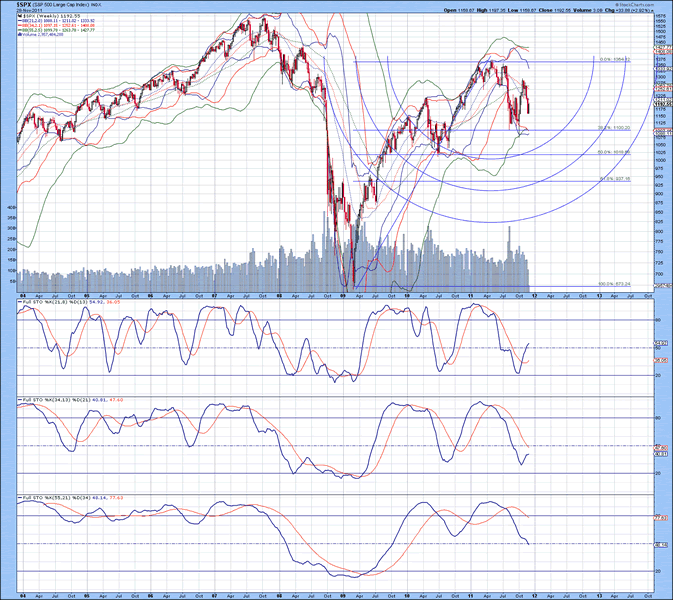Click the 0.0% Fibonacci level label
The height and width of the screenshot is (600, 673).
(615, 59)
